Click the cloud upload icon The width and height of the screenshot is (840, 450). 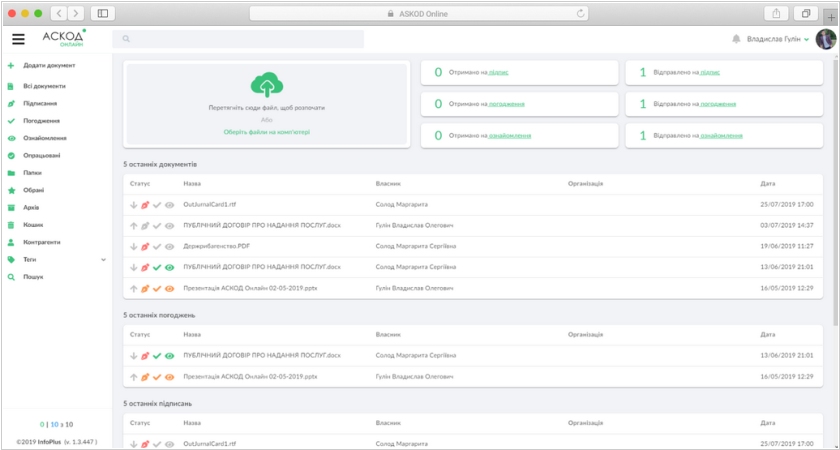coord(266,84)
